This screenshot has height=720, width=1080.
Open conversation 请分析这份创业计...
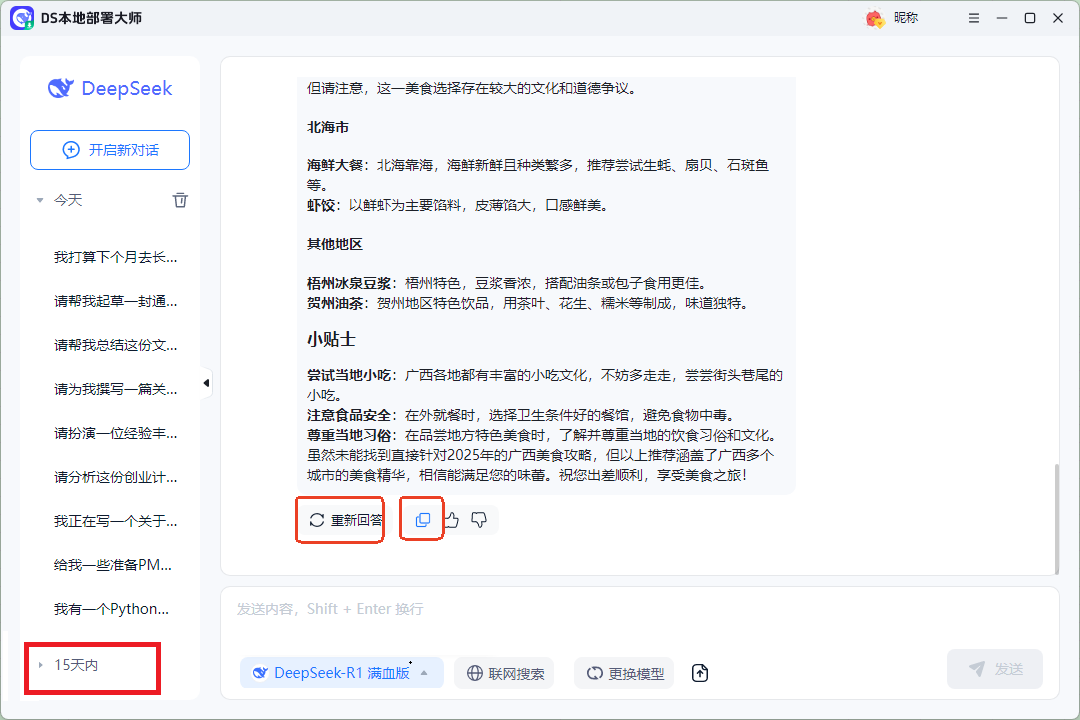point(116,477)
